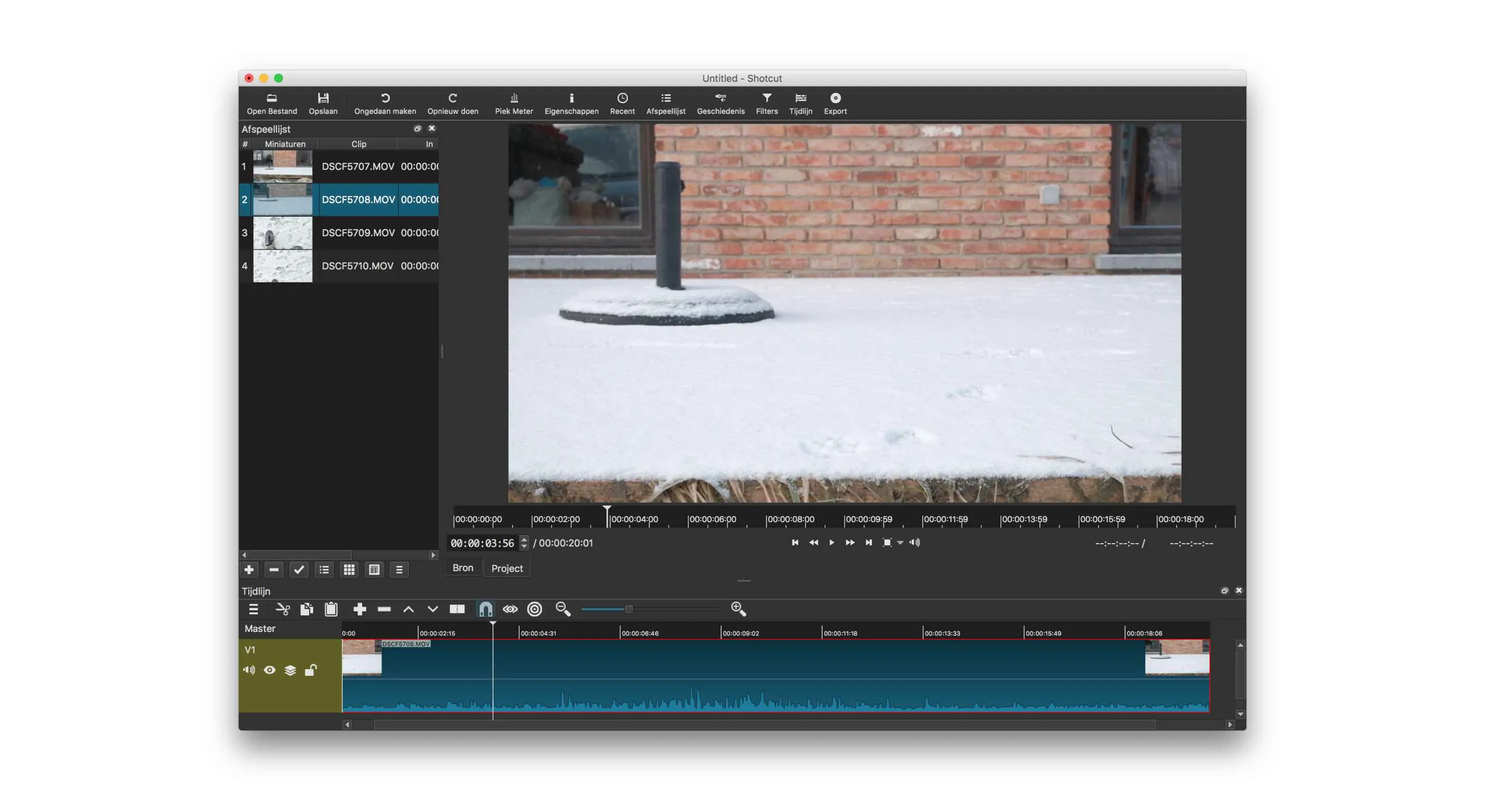Image resolution: width=1486 pixels, height=812 pixels.
Task: Click the scissors cut icon in timeline toolbar
Action: [283, 609]
